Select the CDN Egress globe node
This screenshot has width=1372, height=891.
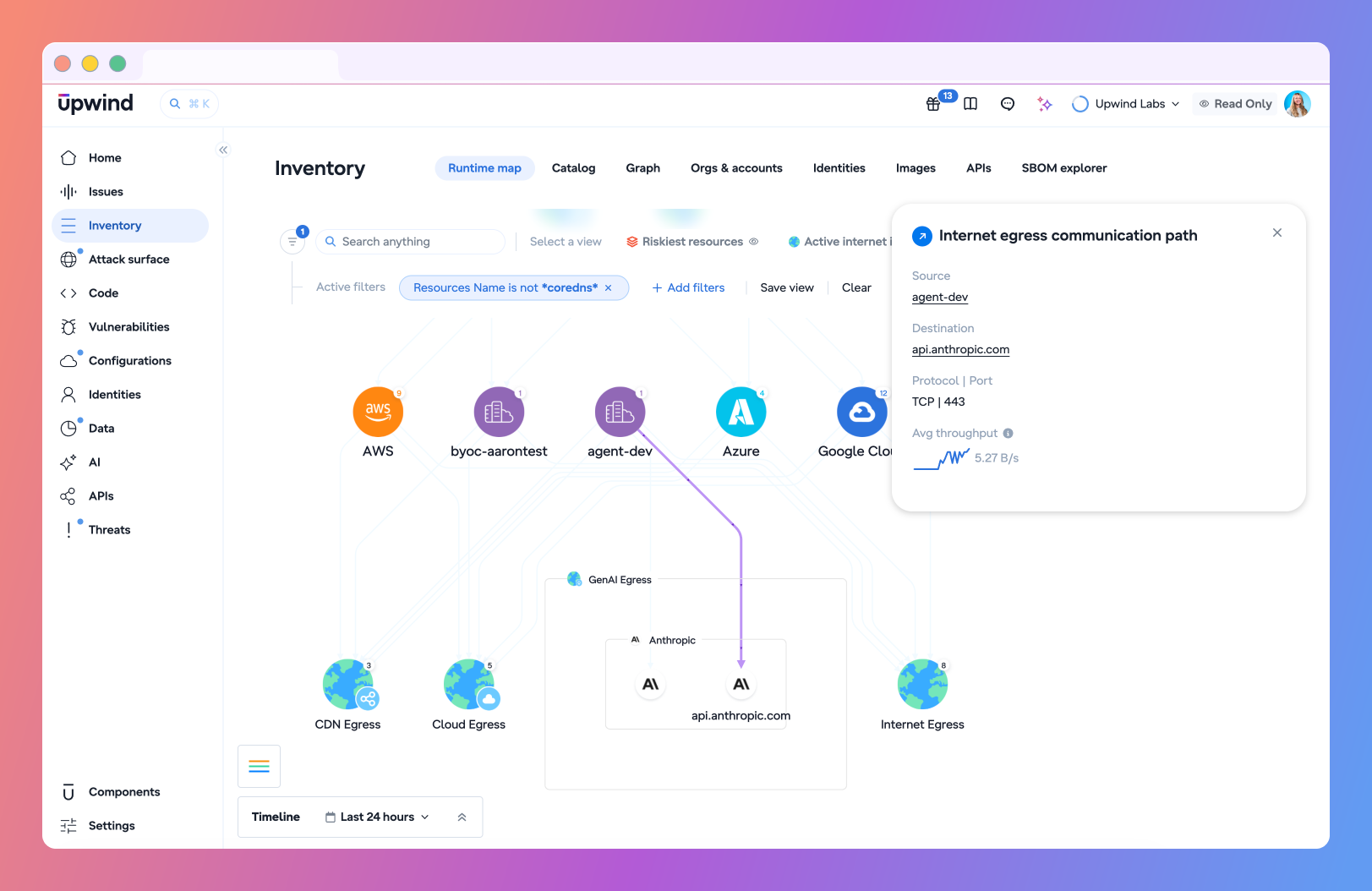tap(348, 684)
